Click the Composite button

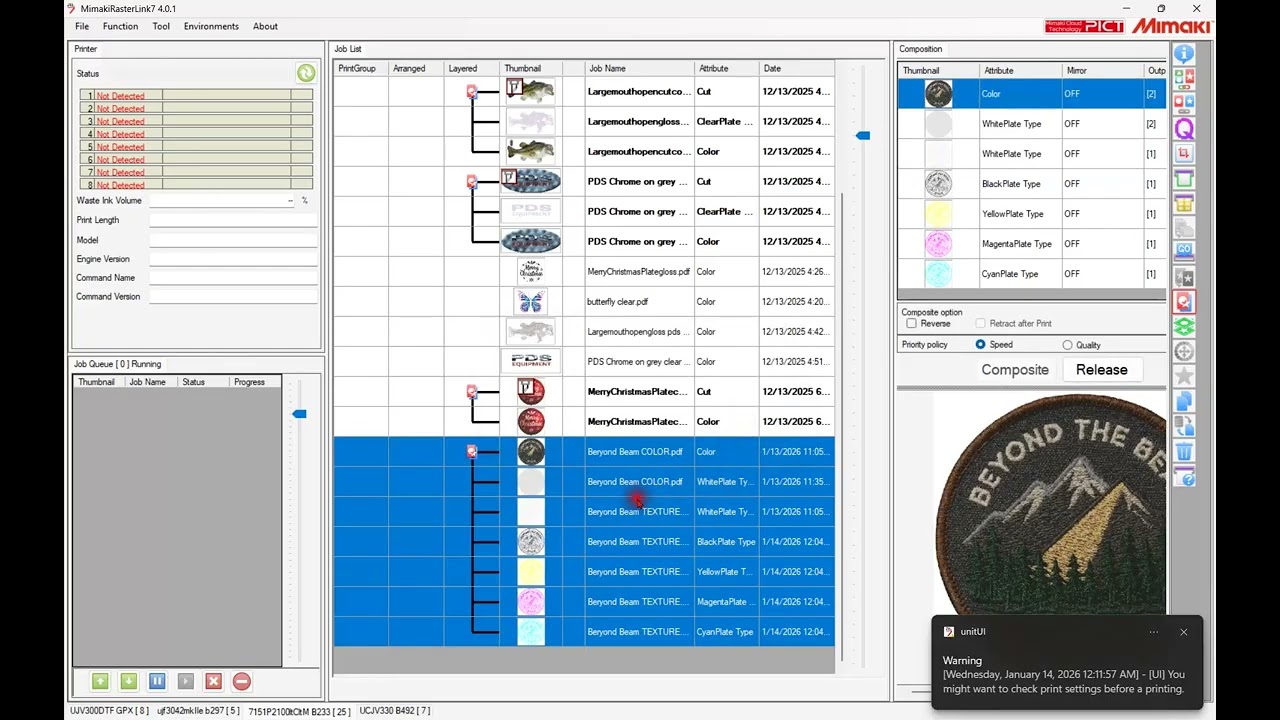click(1015, 369)
